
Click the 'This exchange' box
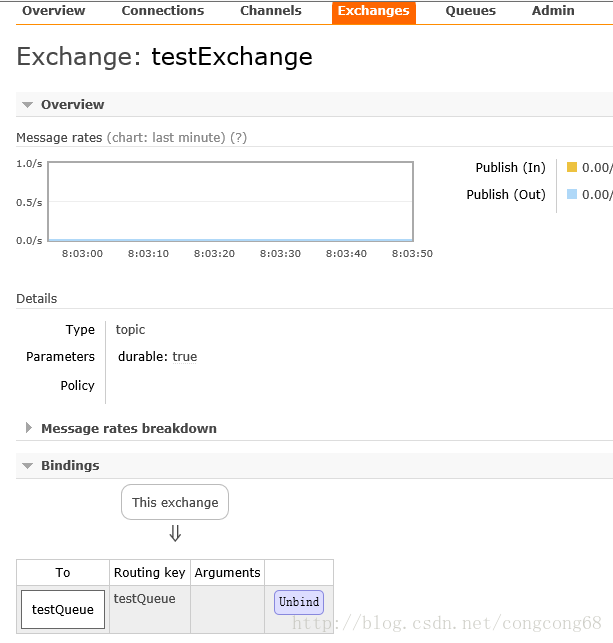click(x=175, y=502)
